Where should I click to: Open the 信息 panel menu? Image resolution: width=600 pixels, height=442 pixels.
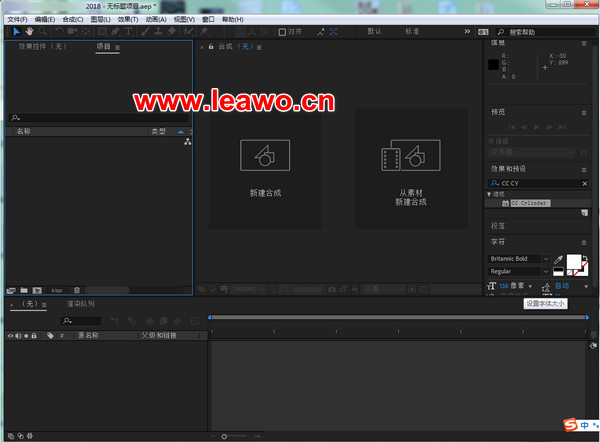click(x=584, y=44)
